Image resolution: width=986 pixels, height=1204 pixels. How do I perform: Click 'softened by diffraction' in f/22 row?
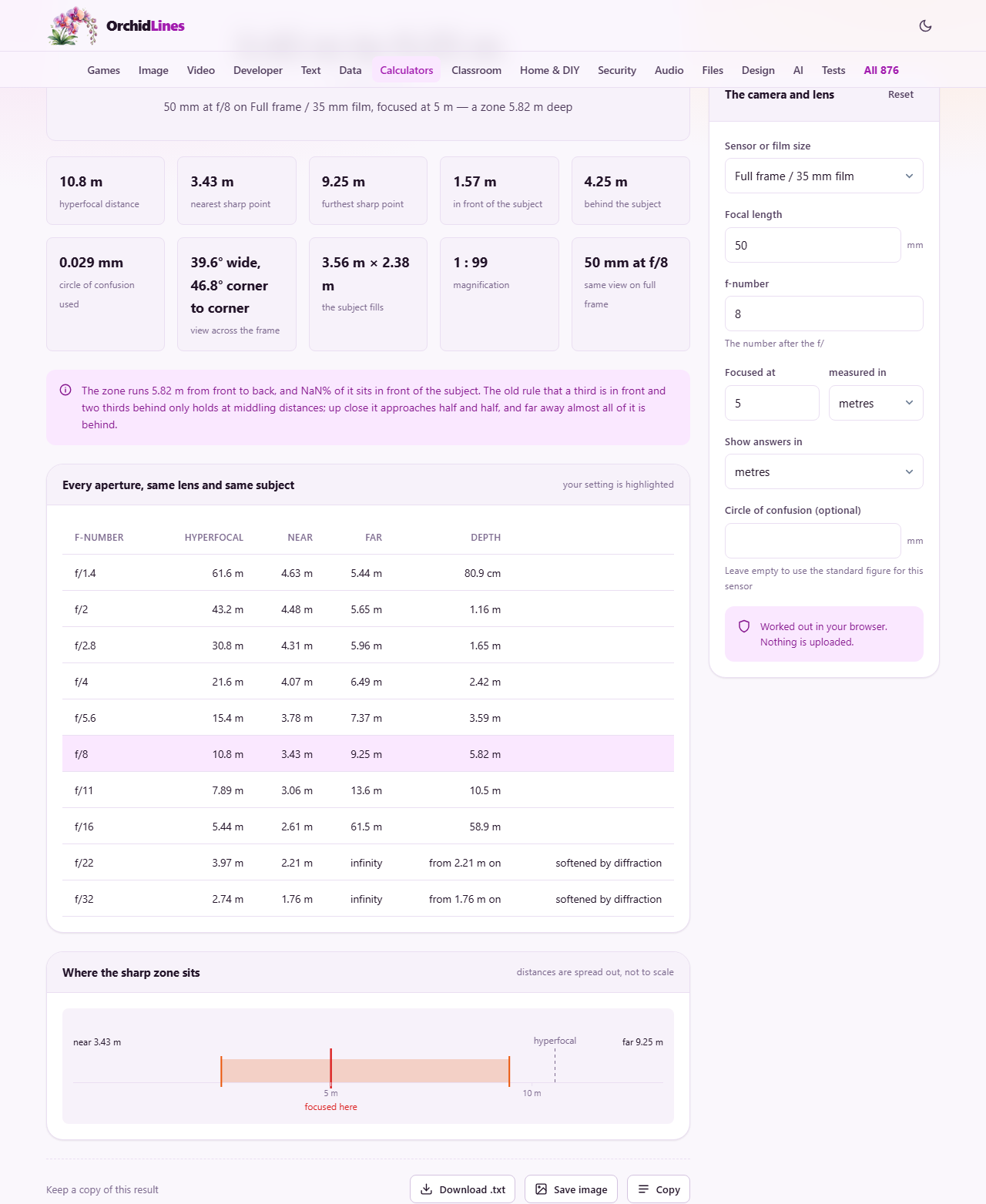click(x=608, y=863)
